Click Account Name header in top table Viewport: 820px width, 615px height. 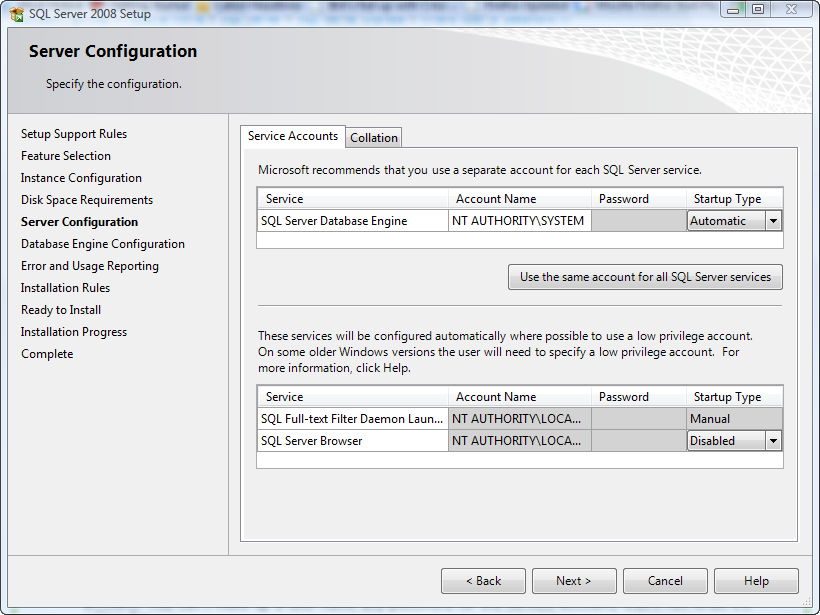[520, 199]
